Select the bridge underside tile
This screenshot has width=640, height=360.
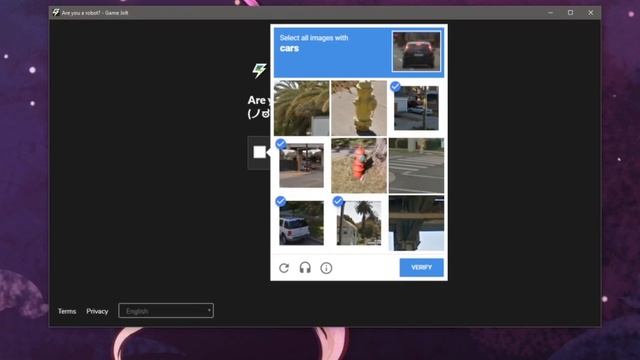(416, 223)
